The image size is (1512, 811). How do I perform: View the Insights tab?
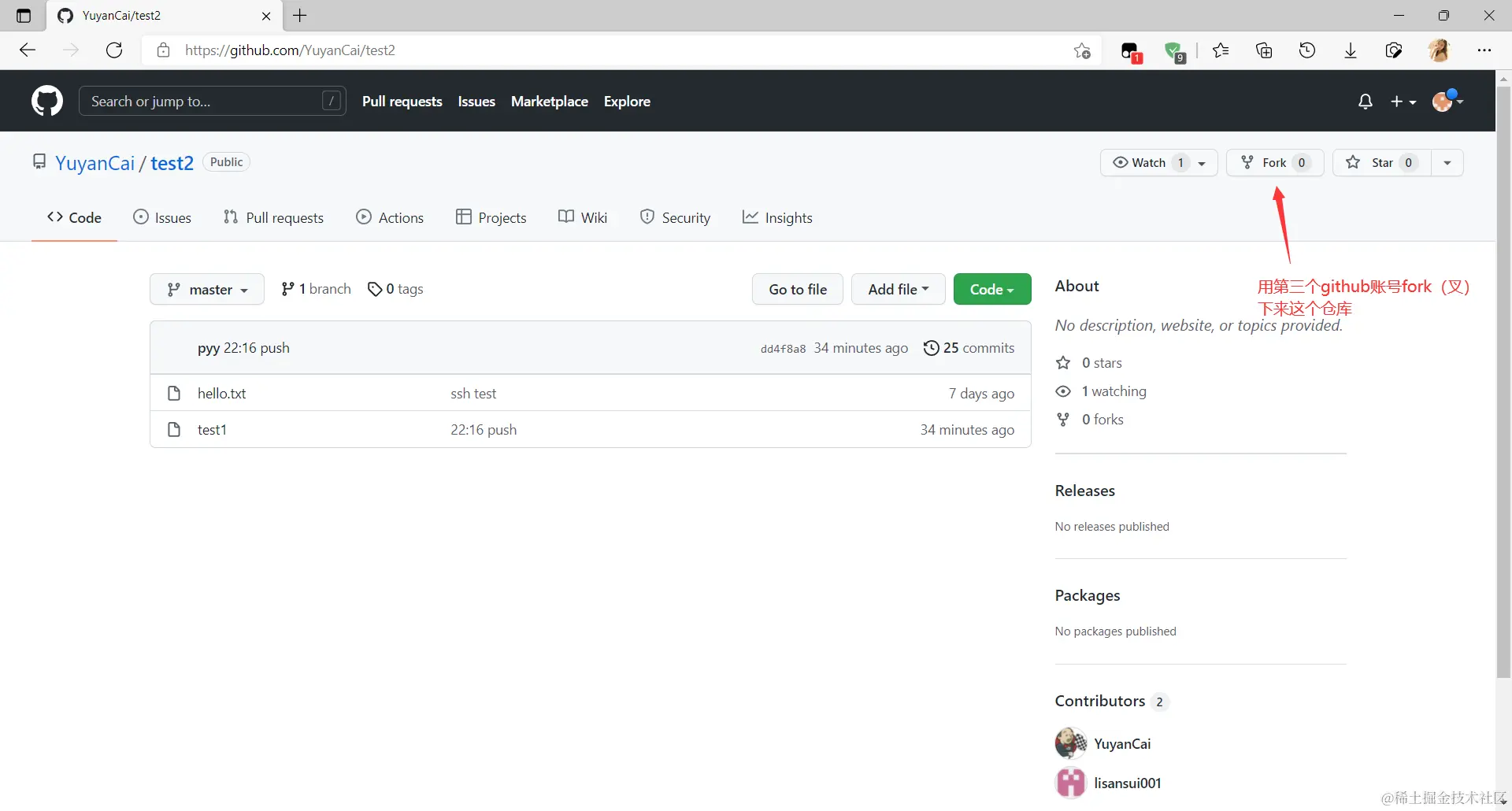[777, 217]
